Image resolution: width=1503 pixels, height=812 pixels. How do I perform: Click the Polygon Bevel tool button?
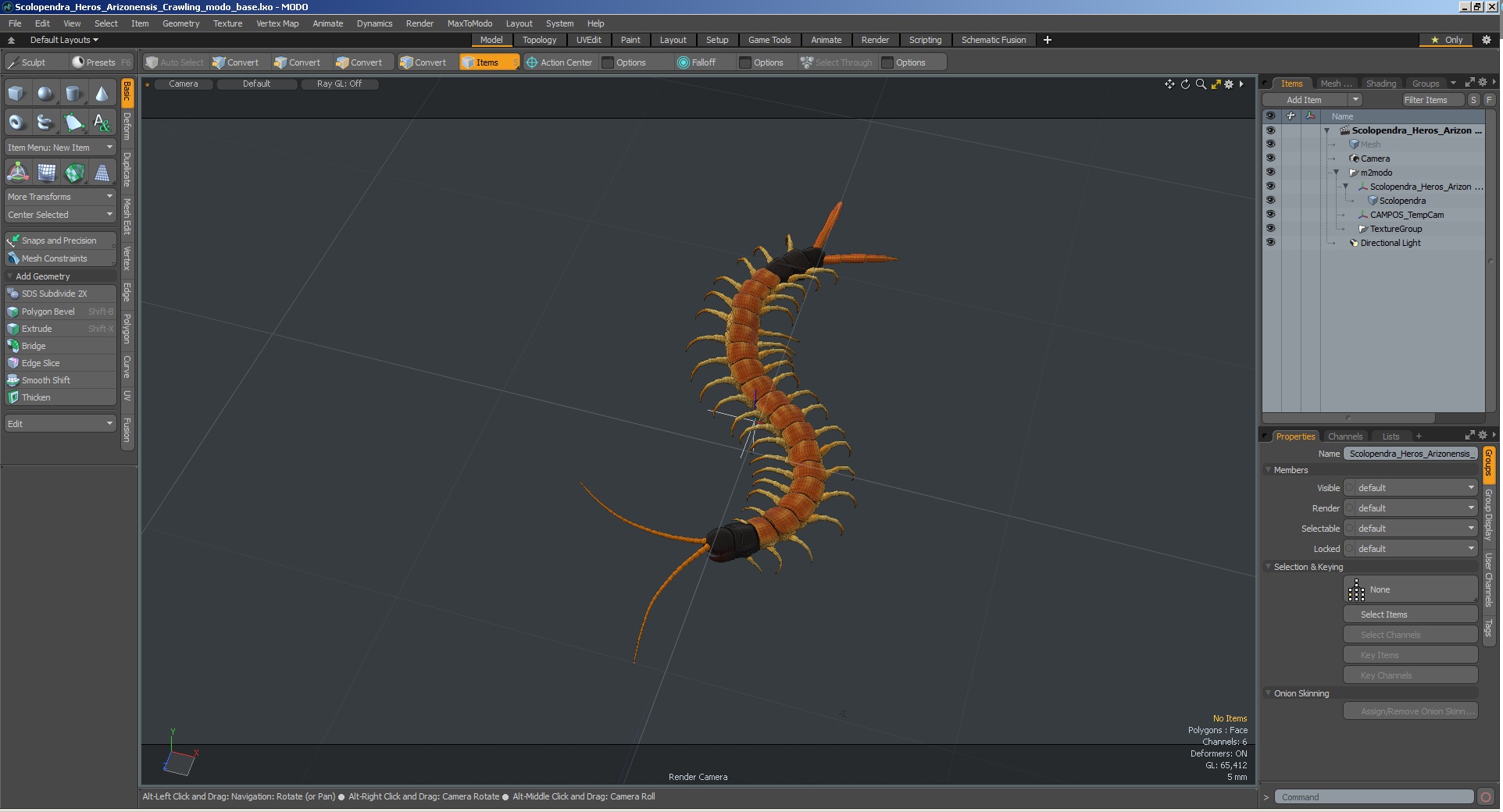pyautogui.click(x=60, y=312)
